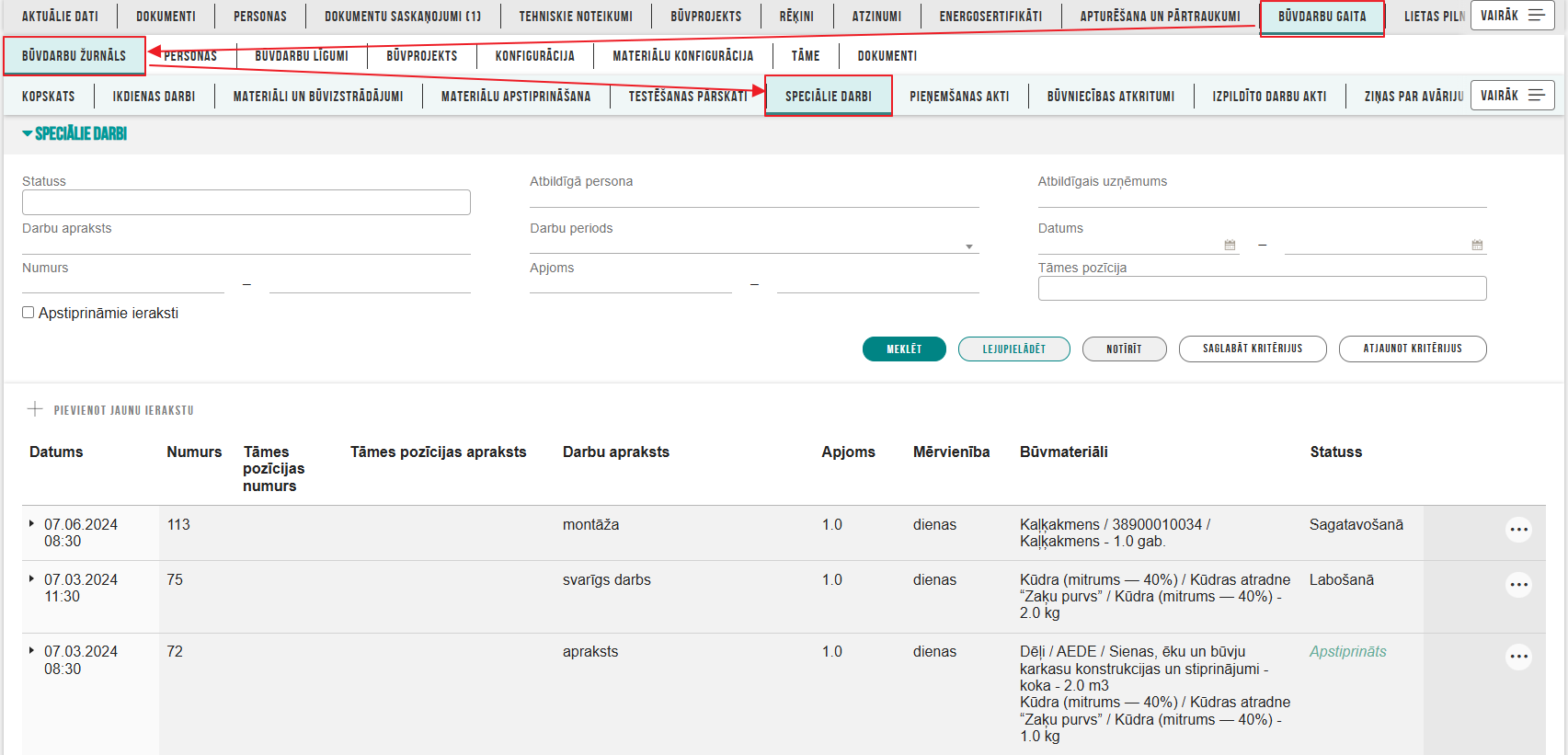Viewport: 1568px width, 755px height.
Task: Click the Atbildīgais uzņēmums field
Action: click(x=1262, y=198)
